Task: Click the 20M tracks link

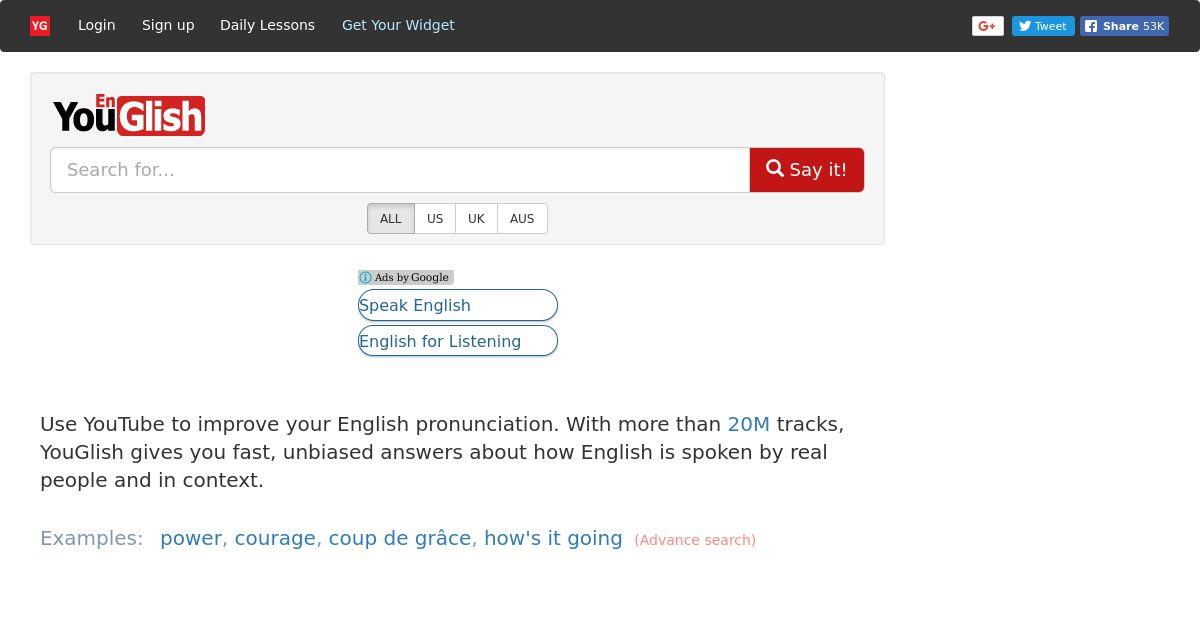Action: click(749, 424)
